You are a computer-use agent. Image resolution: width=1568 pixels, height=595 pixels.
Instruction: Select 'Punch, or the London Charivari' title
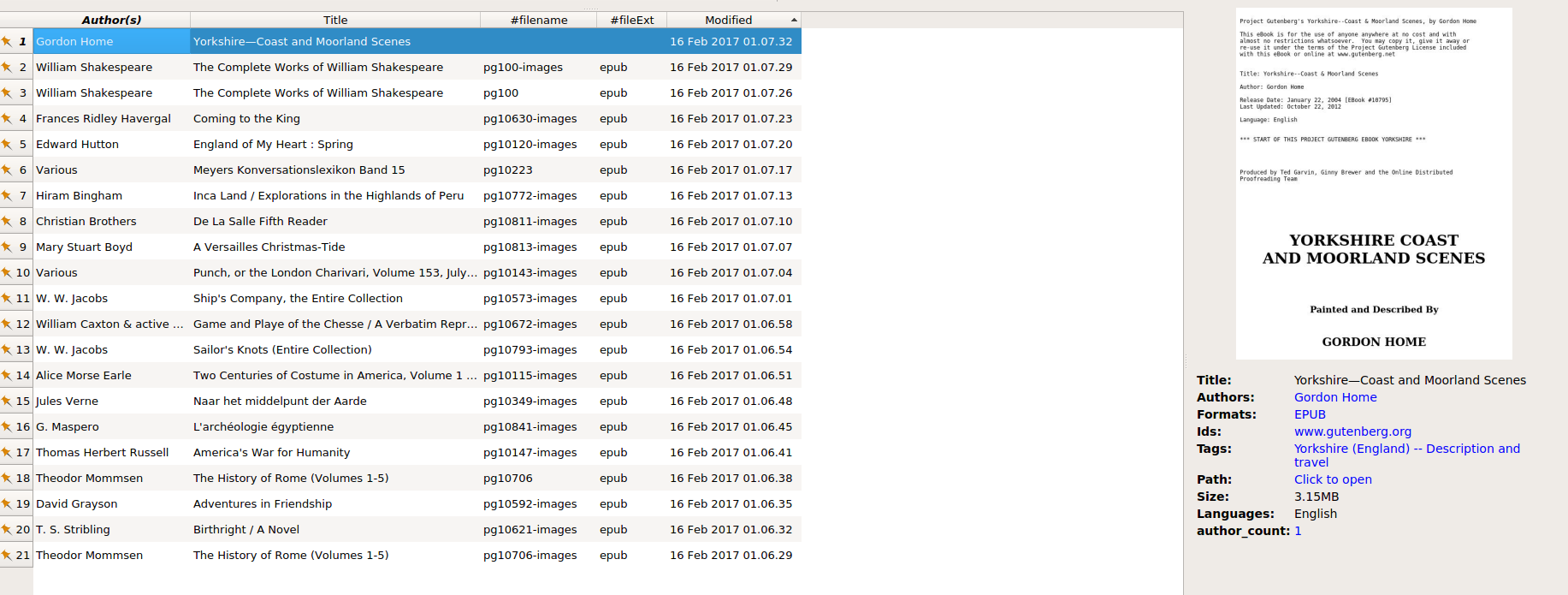click(x=335, y=272)
